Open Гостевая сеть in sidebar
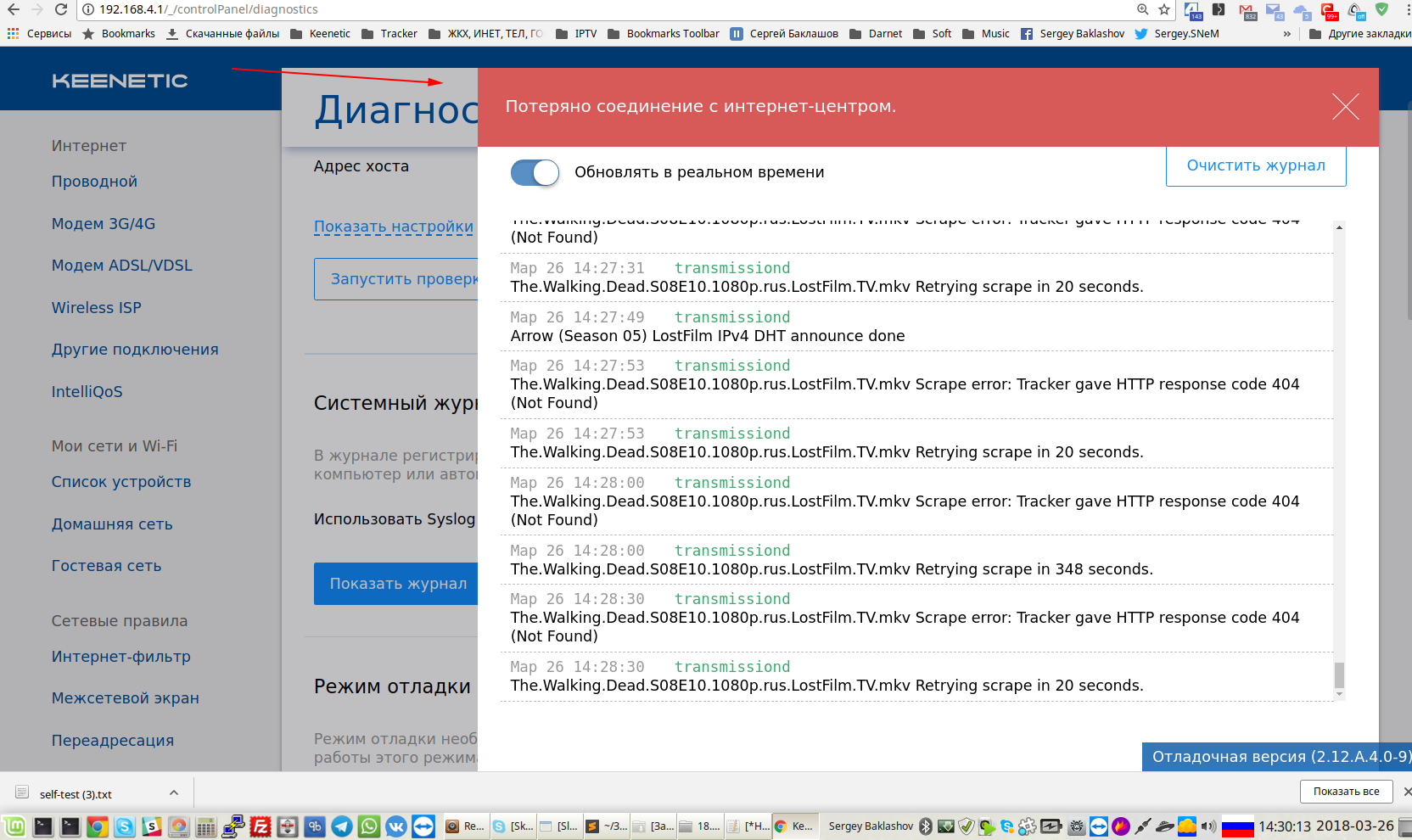1412x840 pixels. [x=107, y=566]
